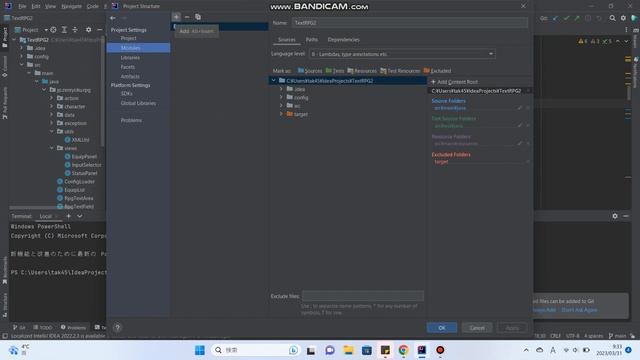Viewport: 640px width, 360px height.
Task: Open Project panel gear options
Action: tap(89, 30)
